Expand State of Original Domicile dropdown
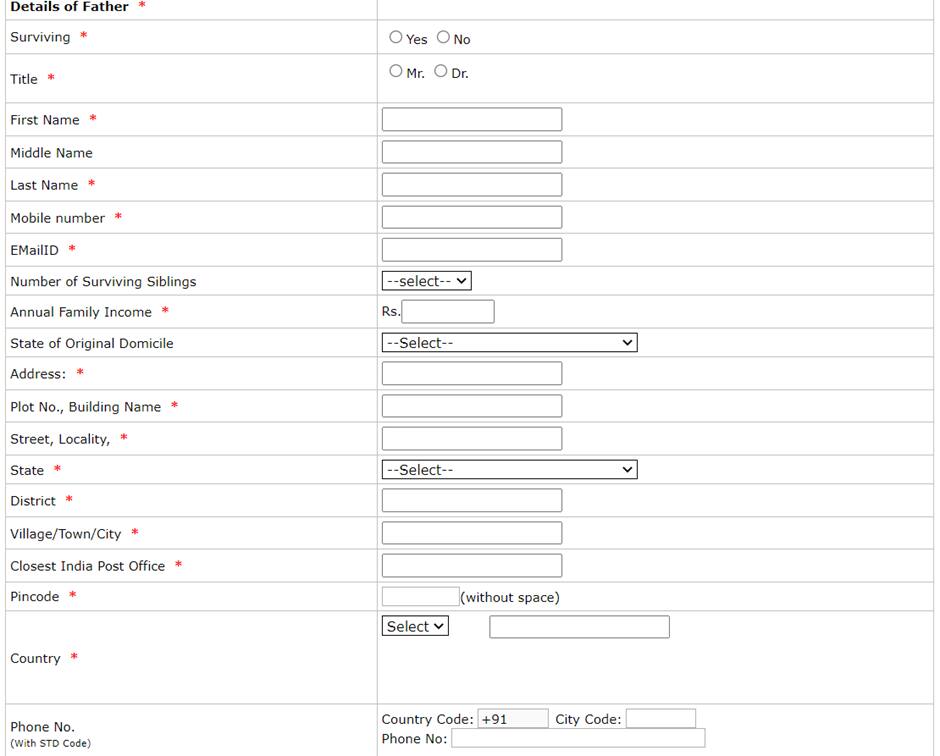940x756 pixels. click(509, 343)
